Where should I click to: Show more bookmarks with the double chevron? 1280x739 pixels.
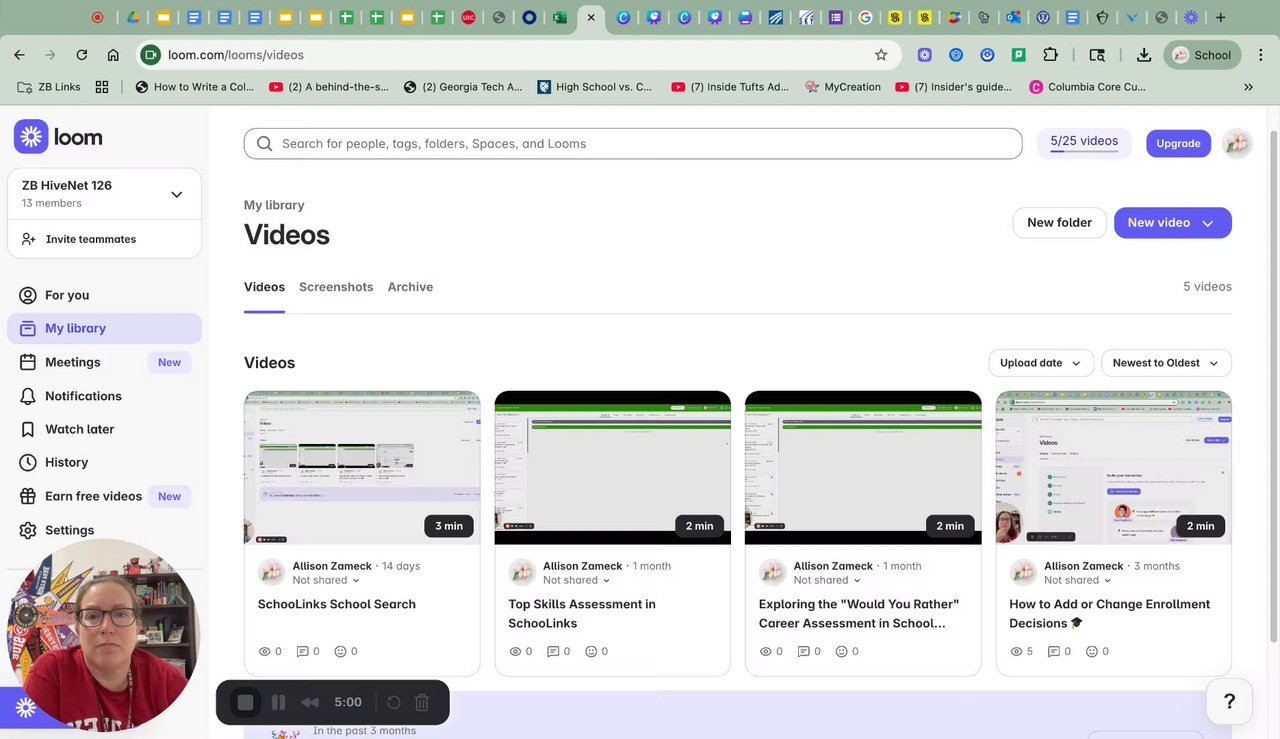click(1248, 87)
